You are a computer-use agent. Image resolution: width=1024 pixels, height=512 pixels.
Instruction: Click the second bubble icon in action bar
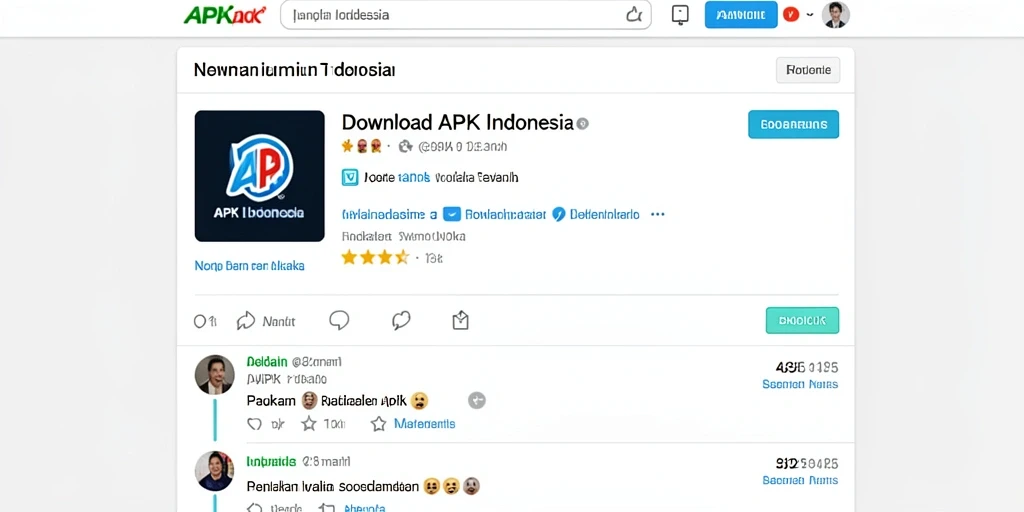point(400,320)
